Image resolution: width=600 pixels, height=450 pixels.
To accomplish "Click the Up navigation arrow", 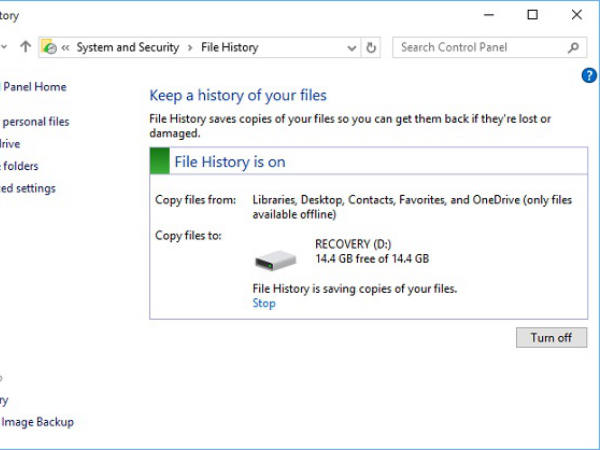I will pyautogui.click(x=25, y=47).
